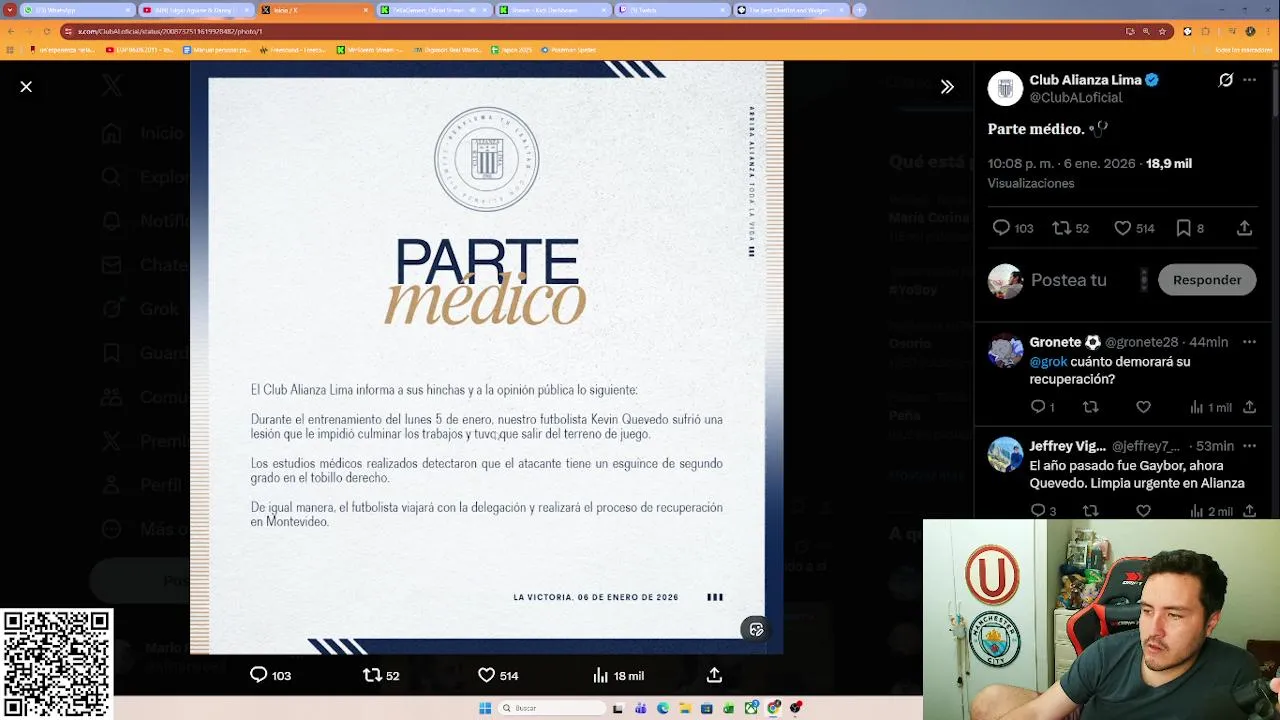
Task: Click the reply icon showing 103 in the sidebar
Action: point(1012,228)
